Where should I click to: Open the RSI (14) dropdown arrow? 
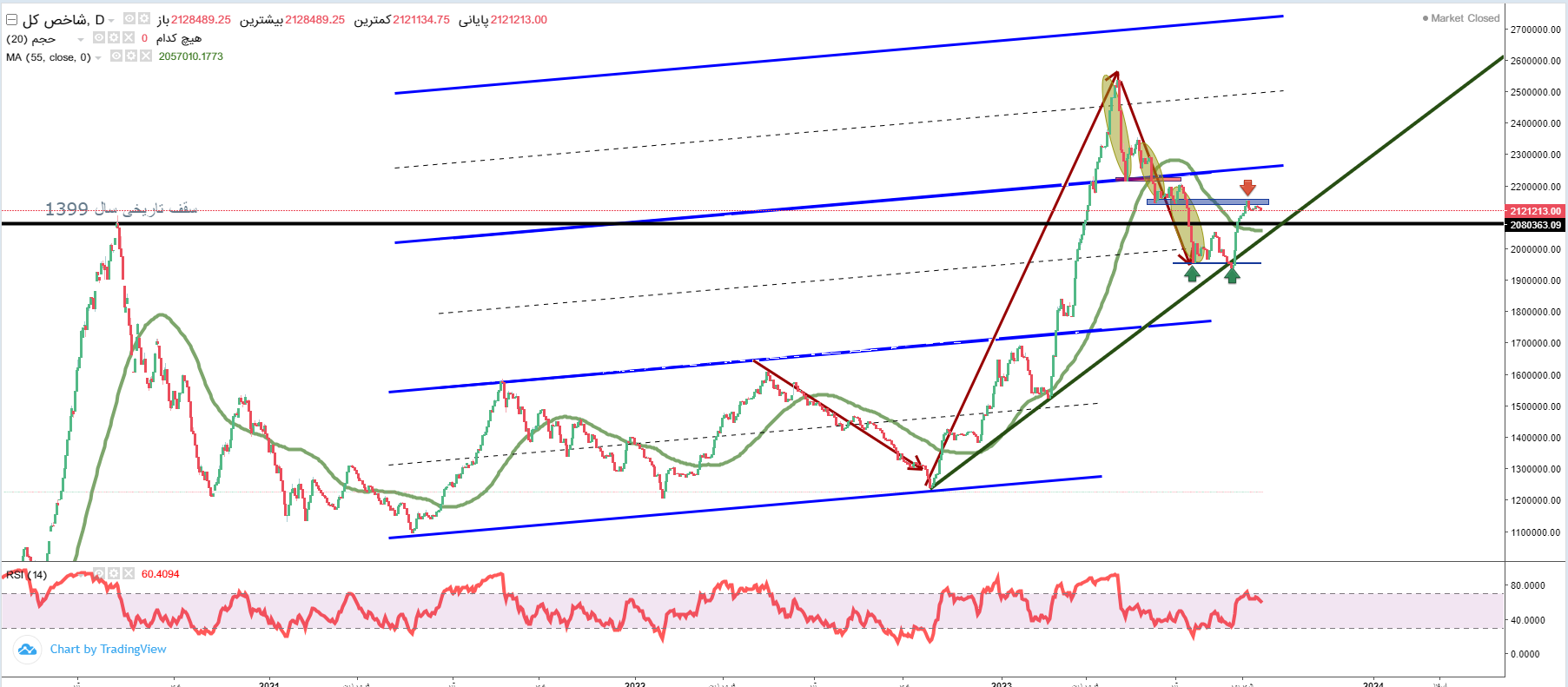point(81,575)
